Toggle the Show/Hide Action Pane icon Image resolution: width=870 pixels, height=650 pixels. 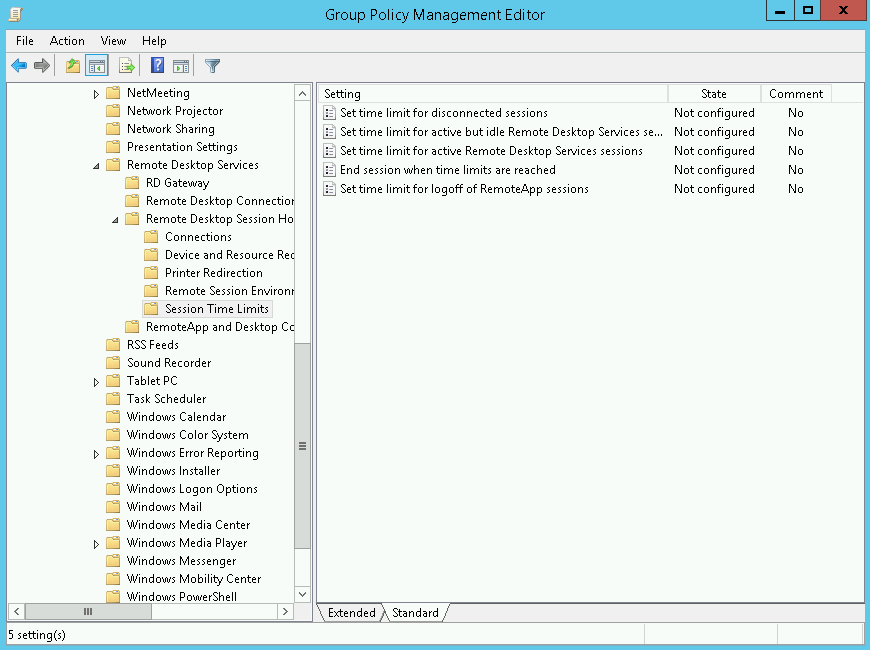tap(181, 65)
